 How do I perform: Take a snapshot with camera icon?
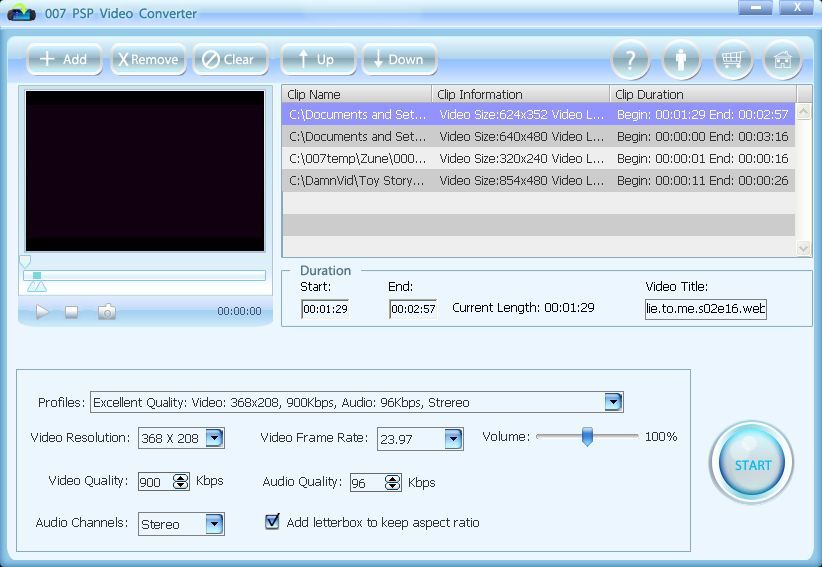[107, 312]
